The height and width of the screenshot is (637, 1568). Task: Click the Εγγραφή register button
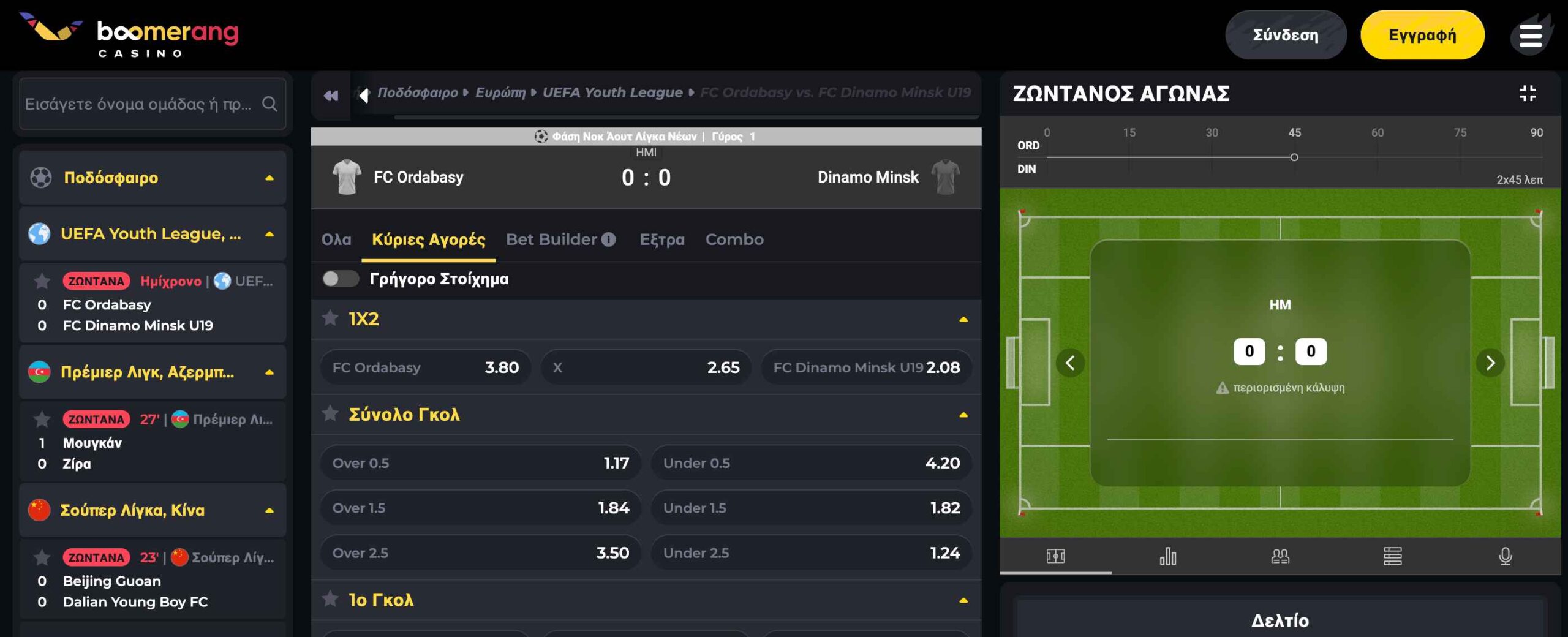tap(1422, 35)
